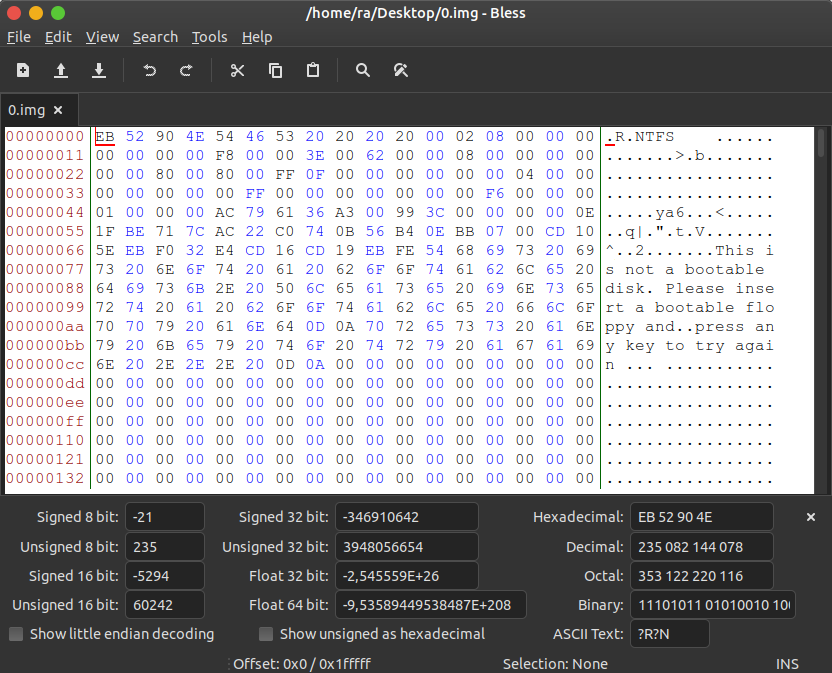The image size is (832, 673).
Task: Click ASCII text 'rt a bootable flo'
Action: click(689, 307)
